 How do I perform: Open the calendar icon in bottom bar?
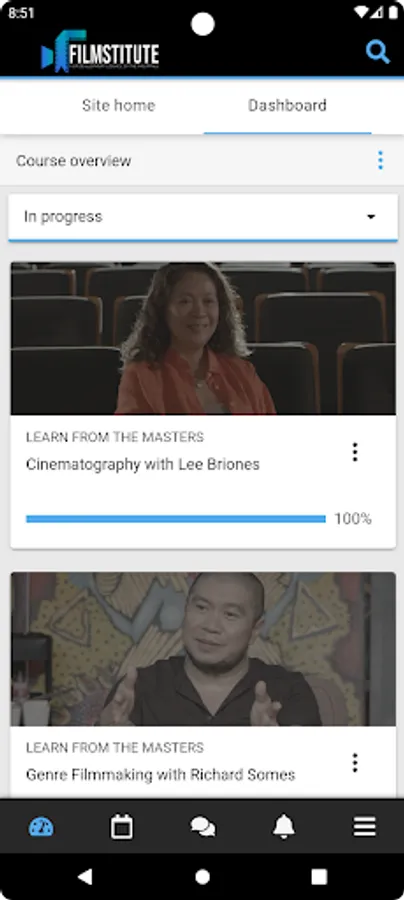click(x=122, y=827)
